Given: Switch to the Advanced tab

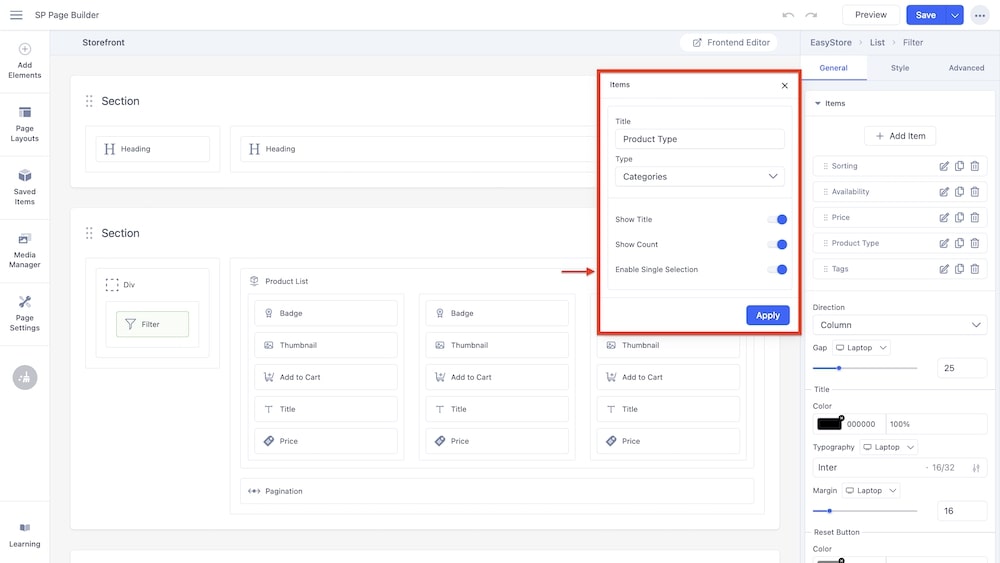Looking at the screenshot, I should [x=966, y=68].
